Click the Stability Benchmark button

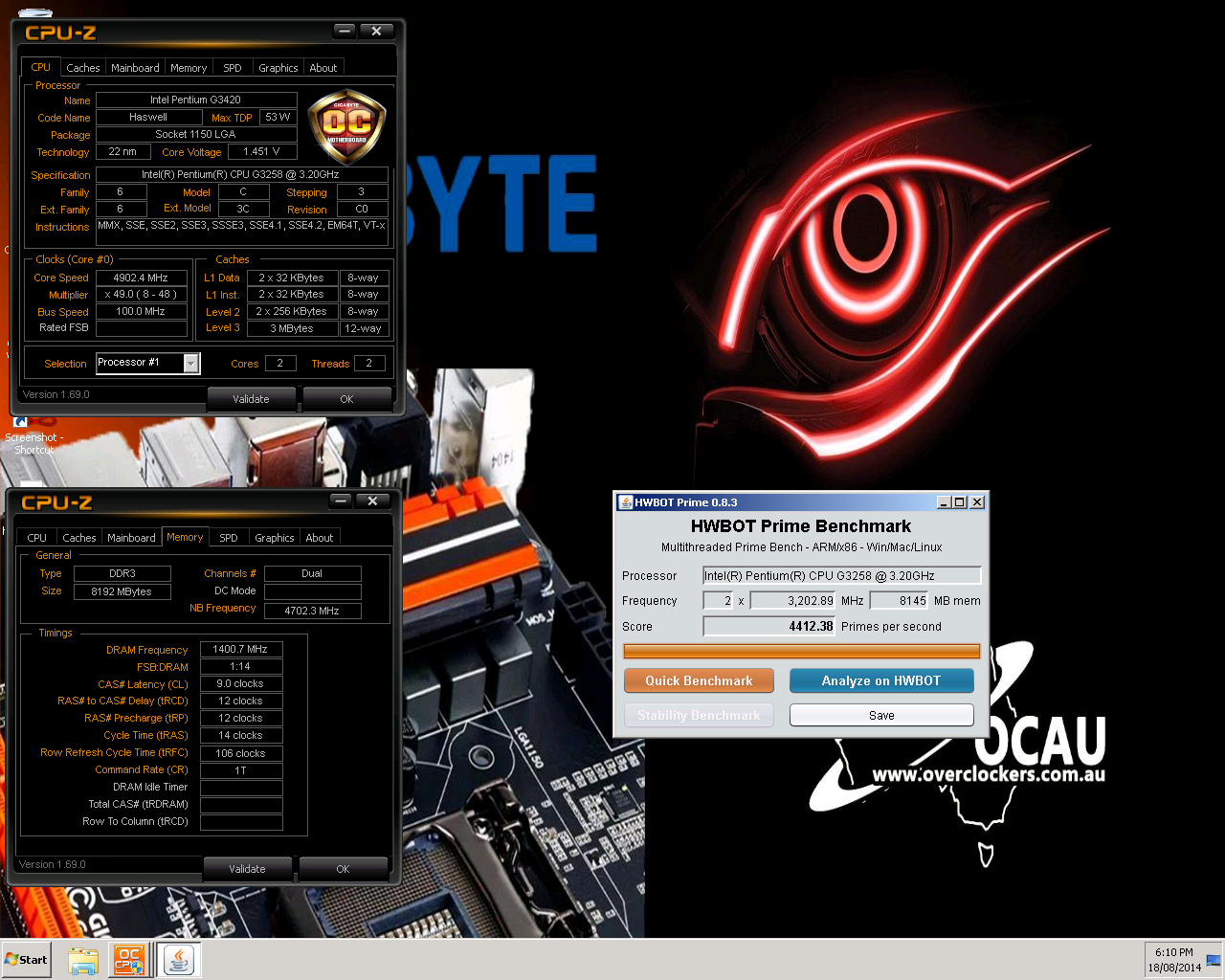699,715
